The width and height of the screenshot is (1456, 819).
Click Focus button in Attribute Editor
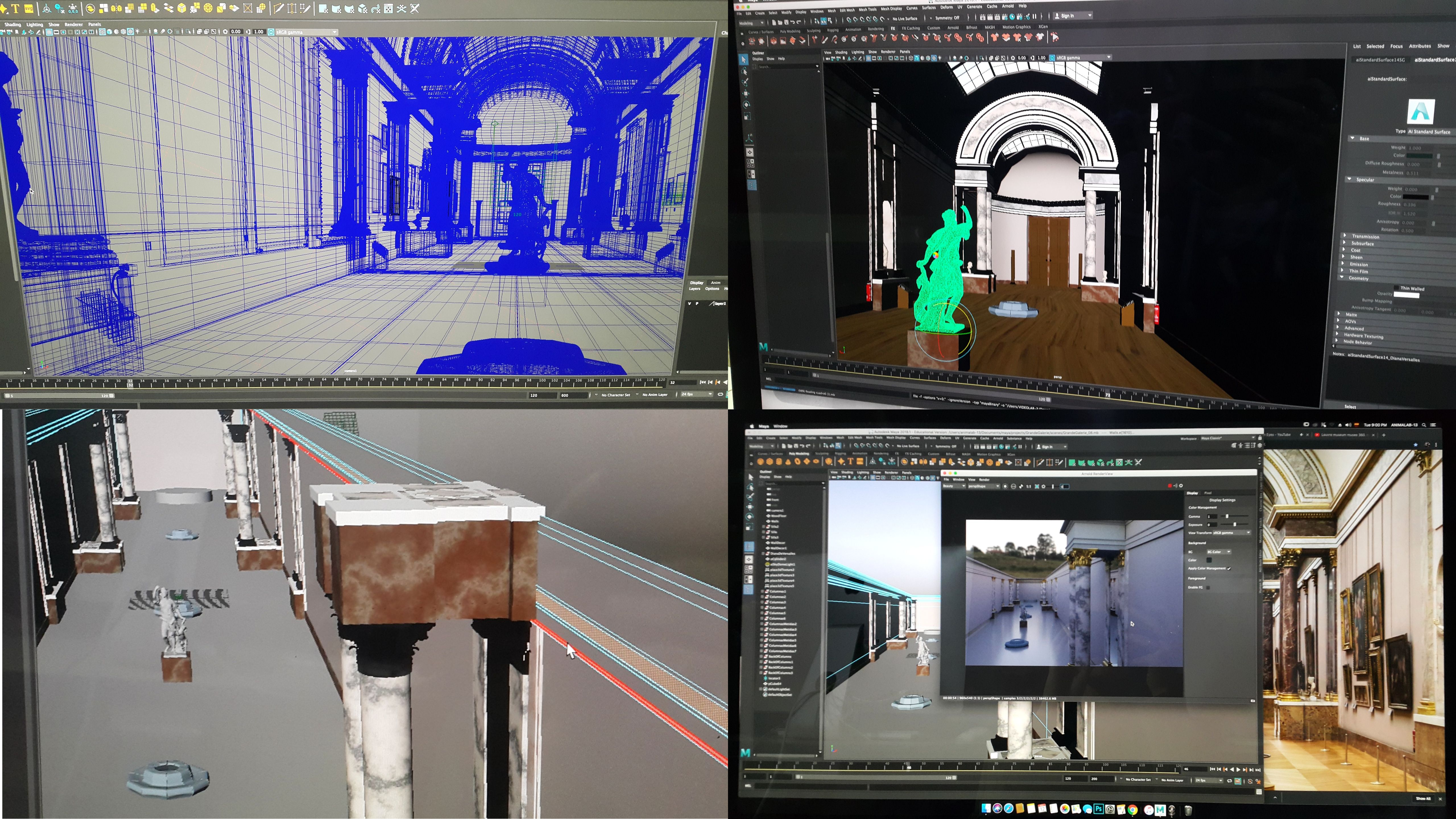(1396, 46)
